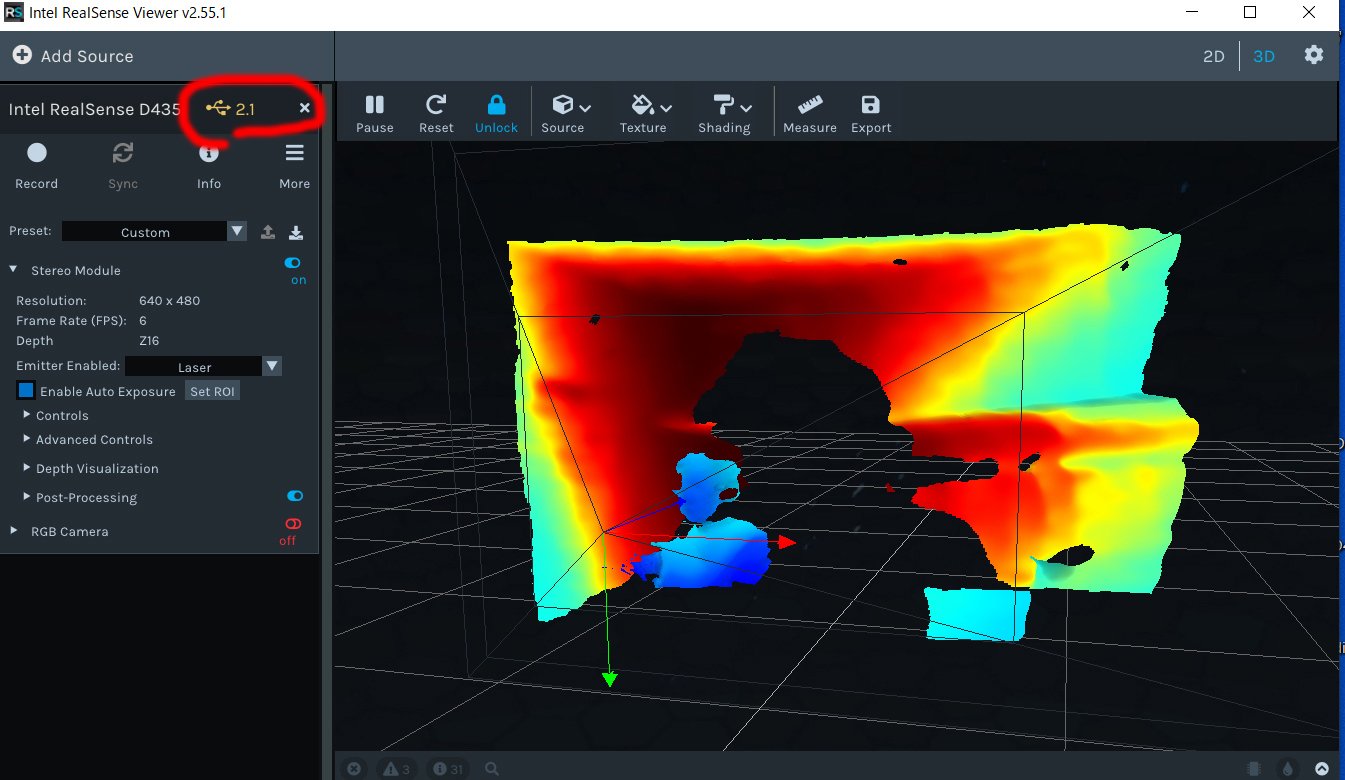Check Enable Auto Exposure checkbox
The image size is (1345, 780).
click(x=26, y=390)
